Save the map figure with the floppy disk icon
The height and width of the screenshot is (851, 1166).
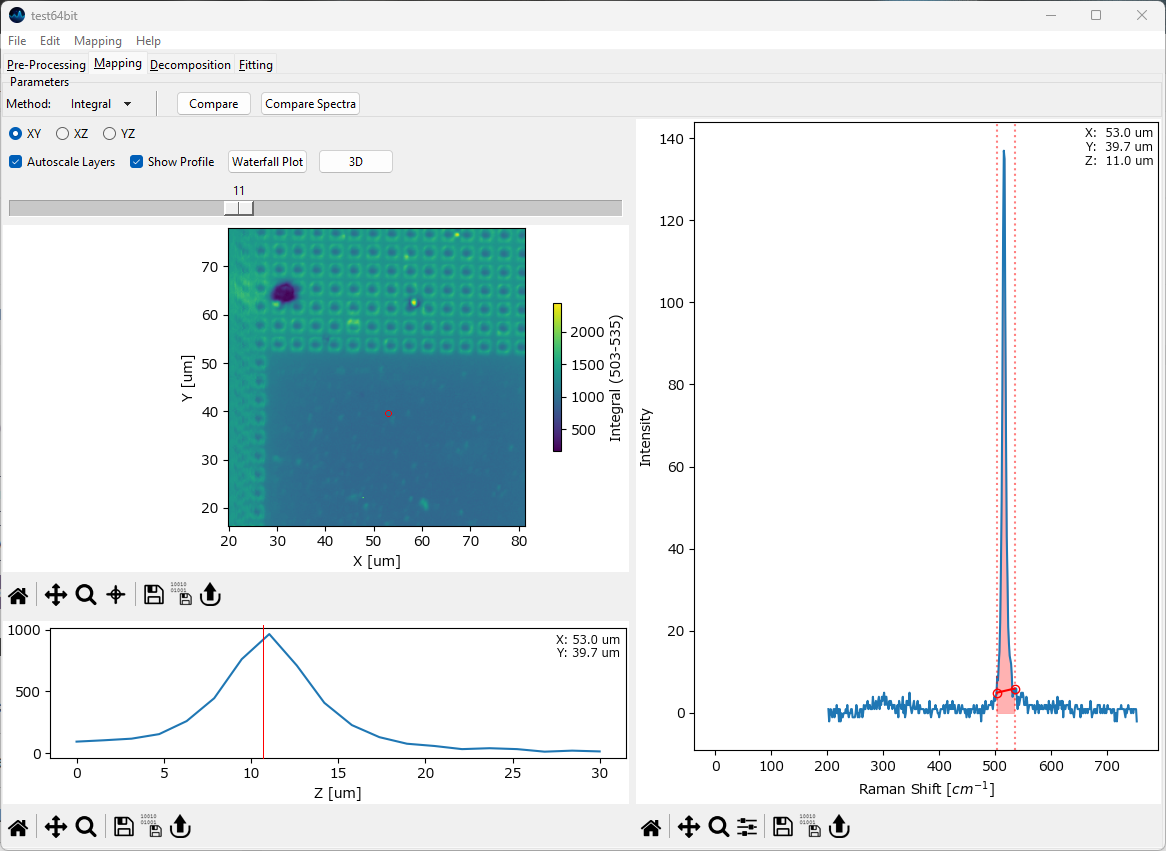pyautogui.click(x=154, y=595)
